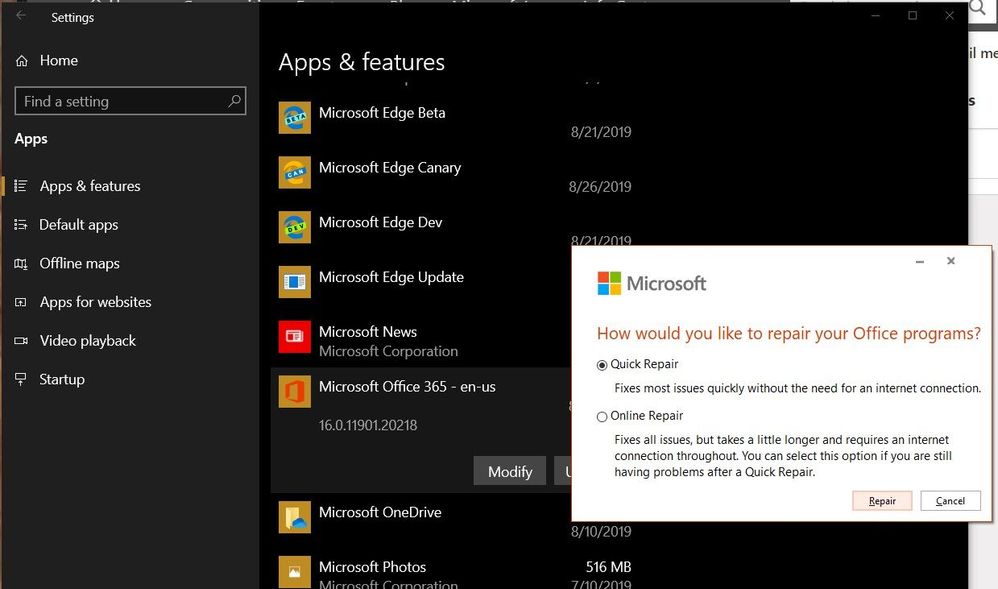Cancel the Office repair dialog
The image size is (998, 589).
[x=950, y=501]
